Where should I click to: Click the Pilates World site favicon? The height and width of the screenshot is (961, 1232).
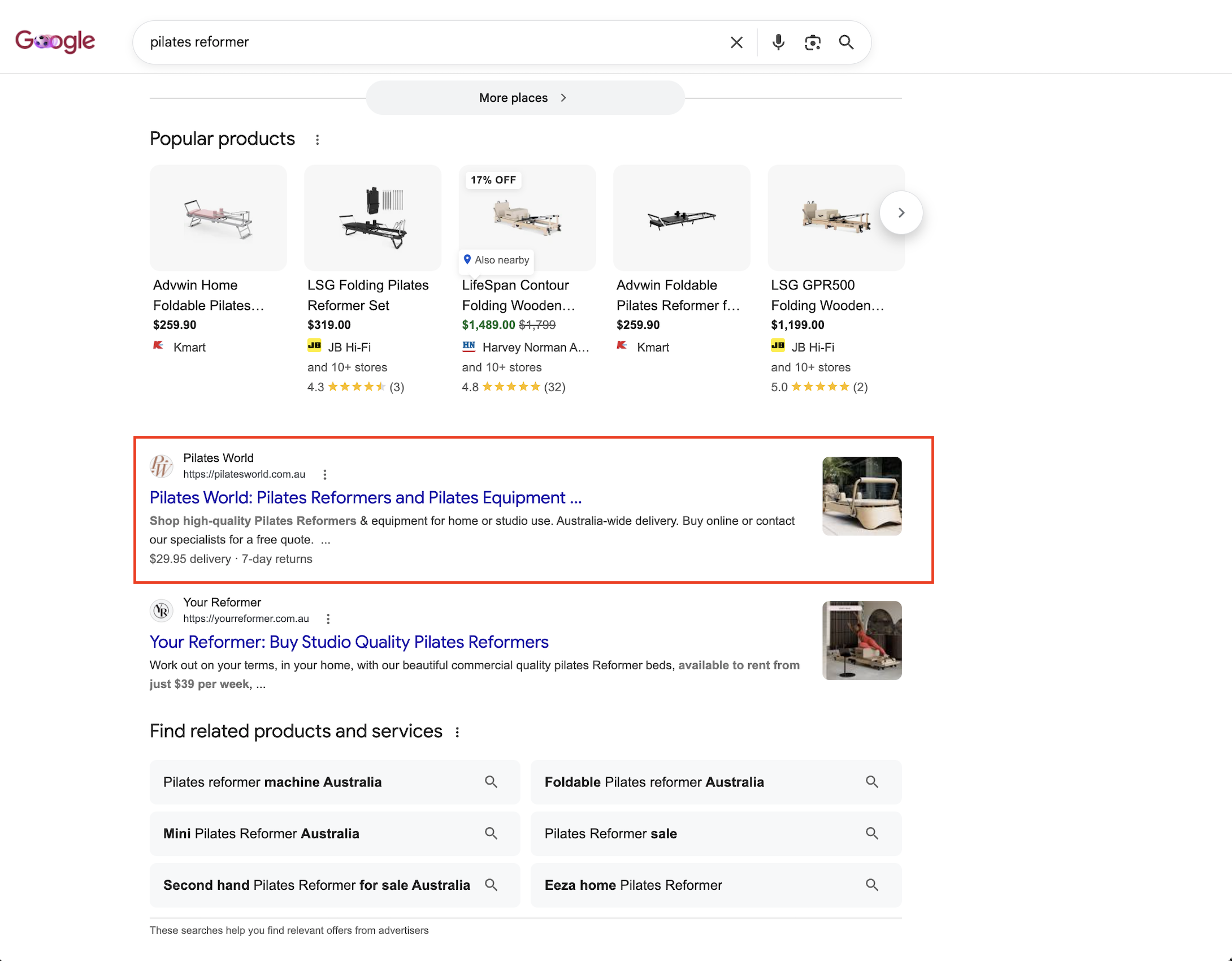pyautogui.click(x=161, y=466)
